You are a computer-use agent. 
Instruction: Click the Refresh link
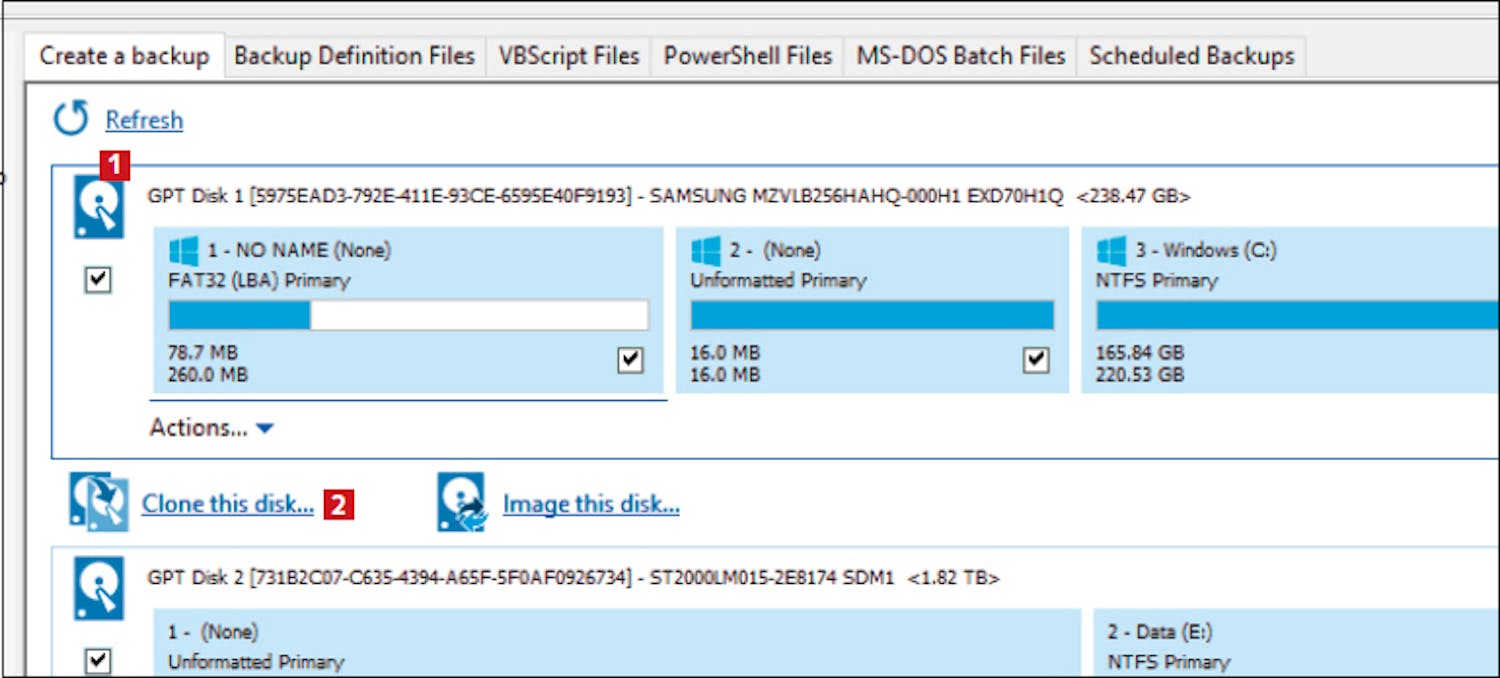(144, 120)
